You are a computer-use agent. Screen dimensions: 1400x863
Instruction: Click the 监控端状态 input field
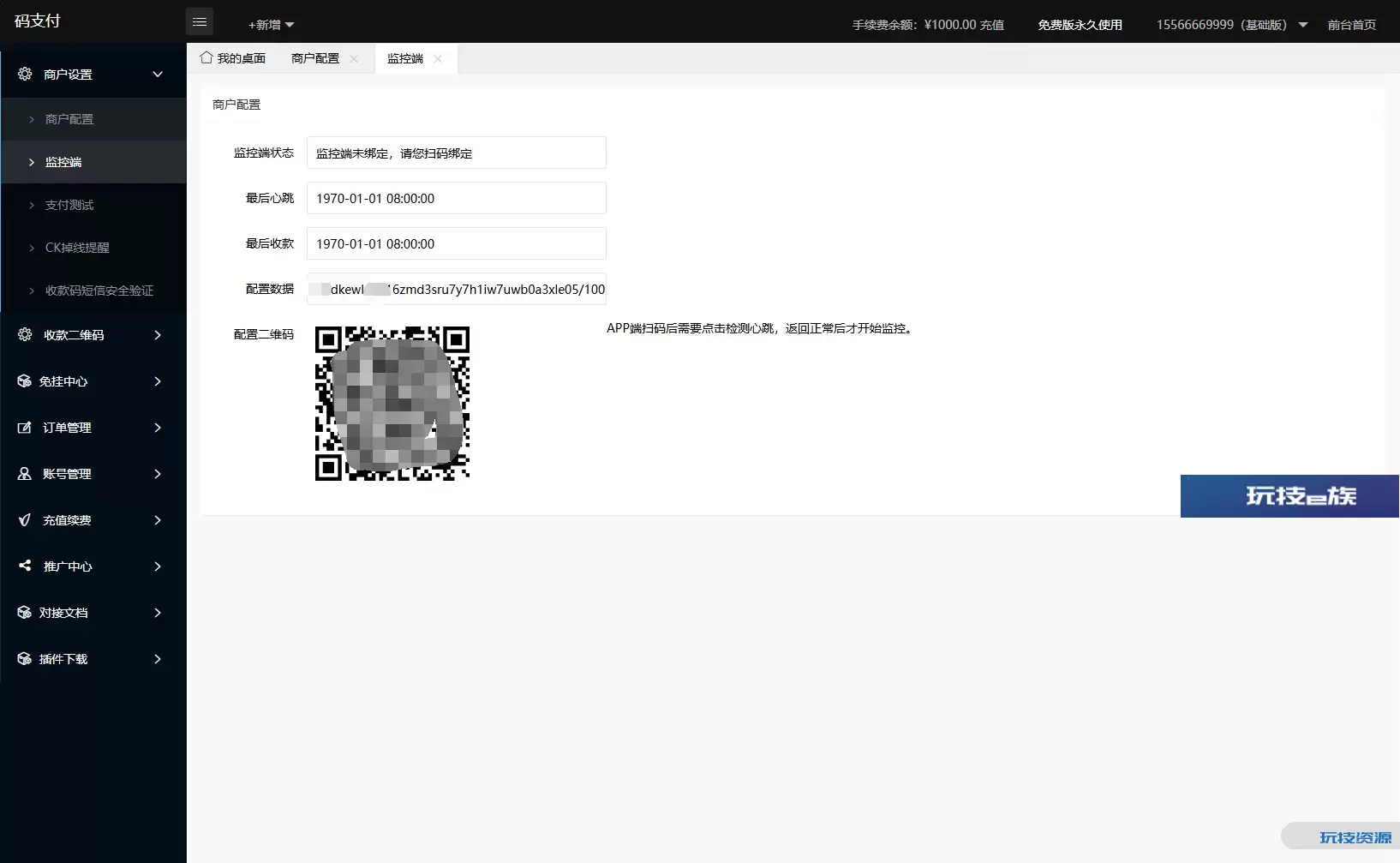[457, 153]
